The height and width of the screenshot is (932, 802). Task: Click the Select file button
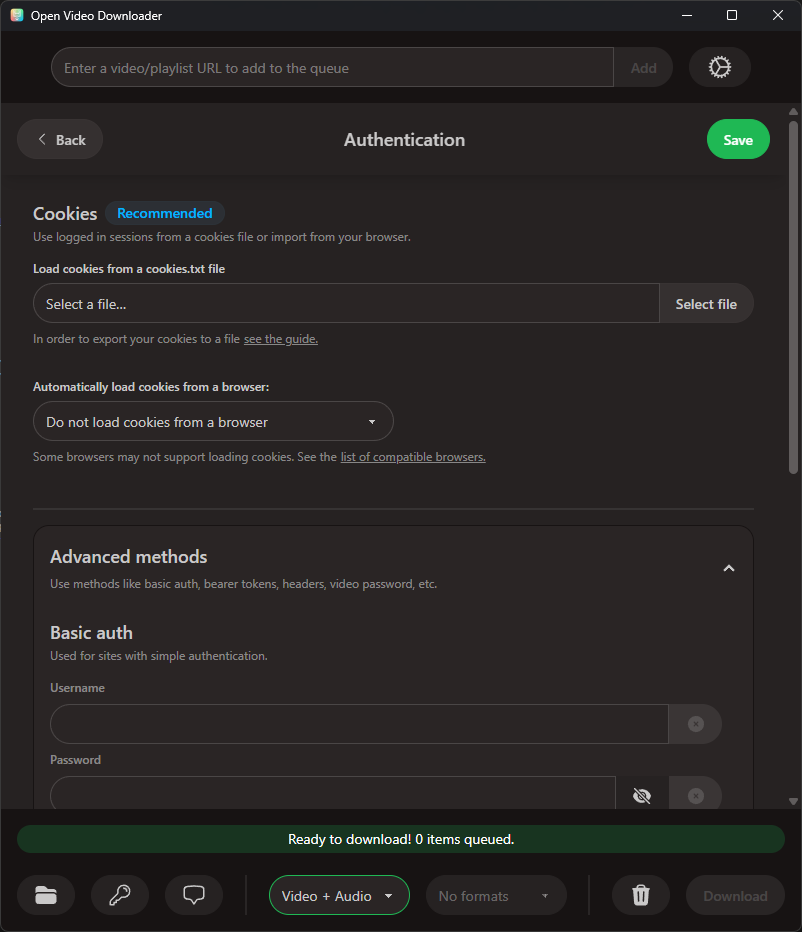coord(706,303)
